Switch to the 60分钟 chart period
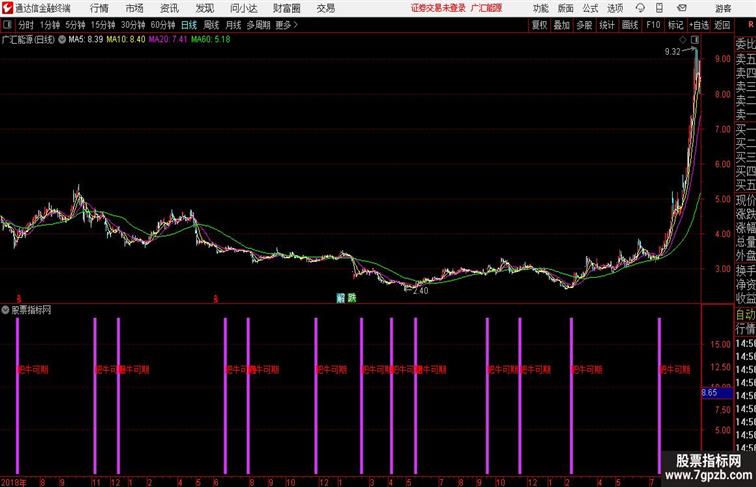Image resolution: width=756 pixels, height=487 pixels. (163, 25)
